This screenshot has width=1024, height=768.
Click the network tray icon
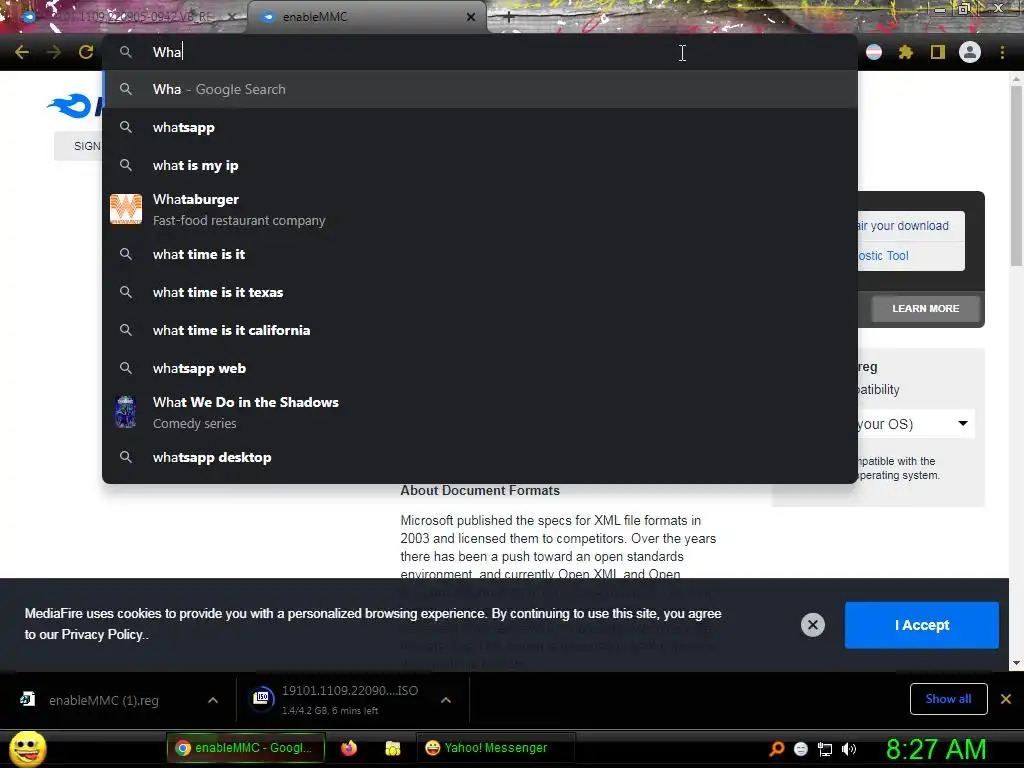point(825,749)
